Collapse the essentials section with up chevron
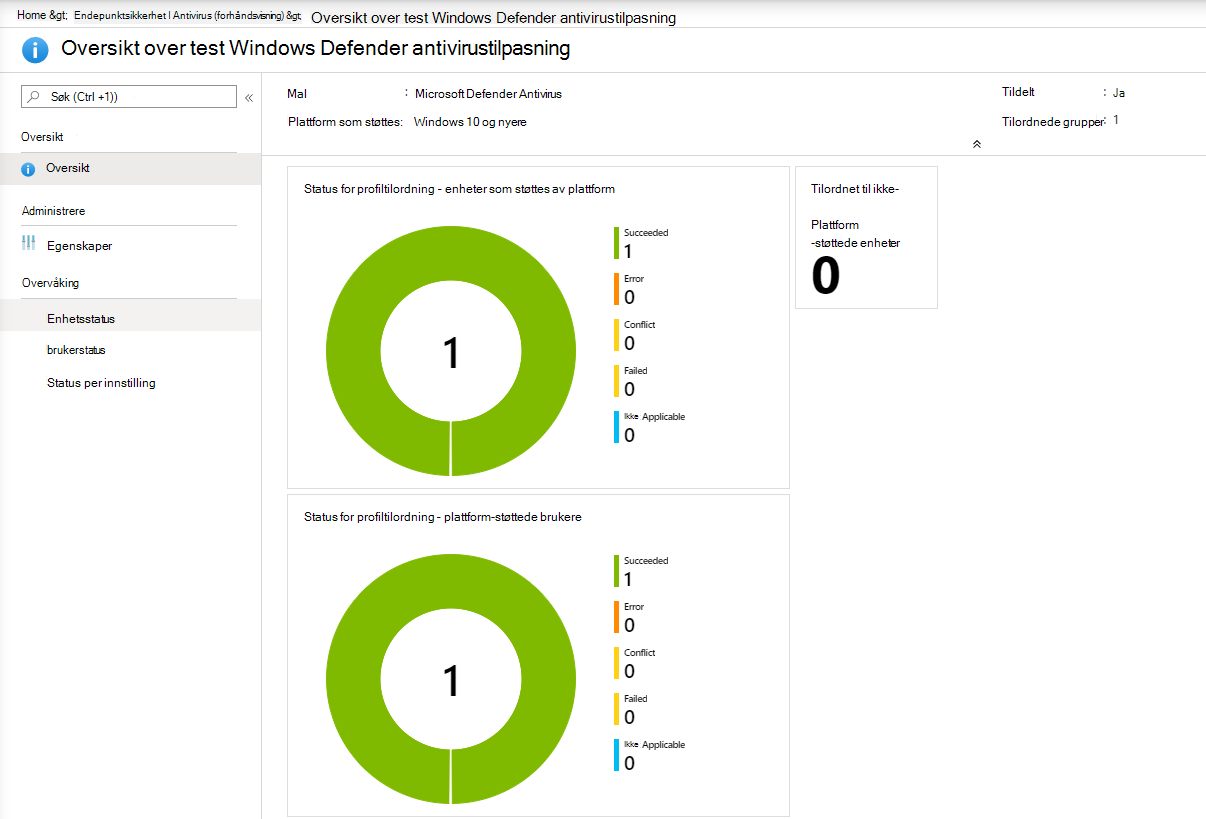Image resolution: width=1206 pixels, height=819 pixels. [x=977, y=145]
